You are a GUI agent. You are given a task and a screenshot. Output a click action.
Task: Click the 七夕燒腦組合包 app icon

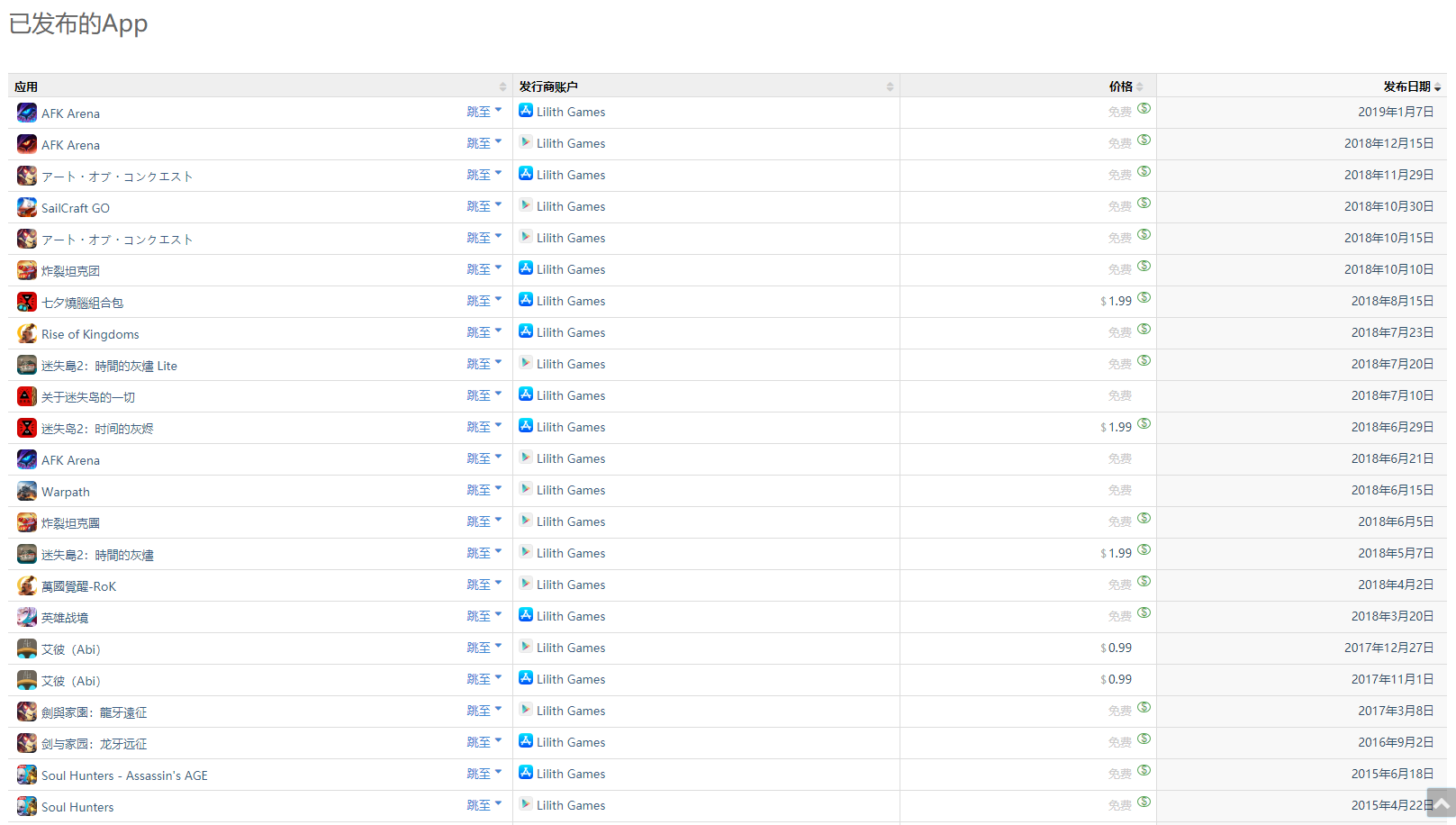(x=27, y=302)
